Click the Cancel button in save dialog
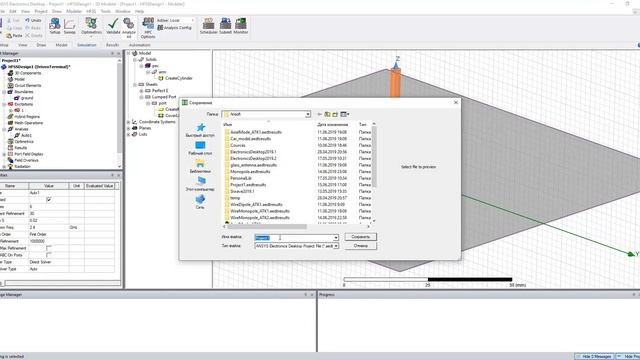640x360 pixels. tap(360, 246)
